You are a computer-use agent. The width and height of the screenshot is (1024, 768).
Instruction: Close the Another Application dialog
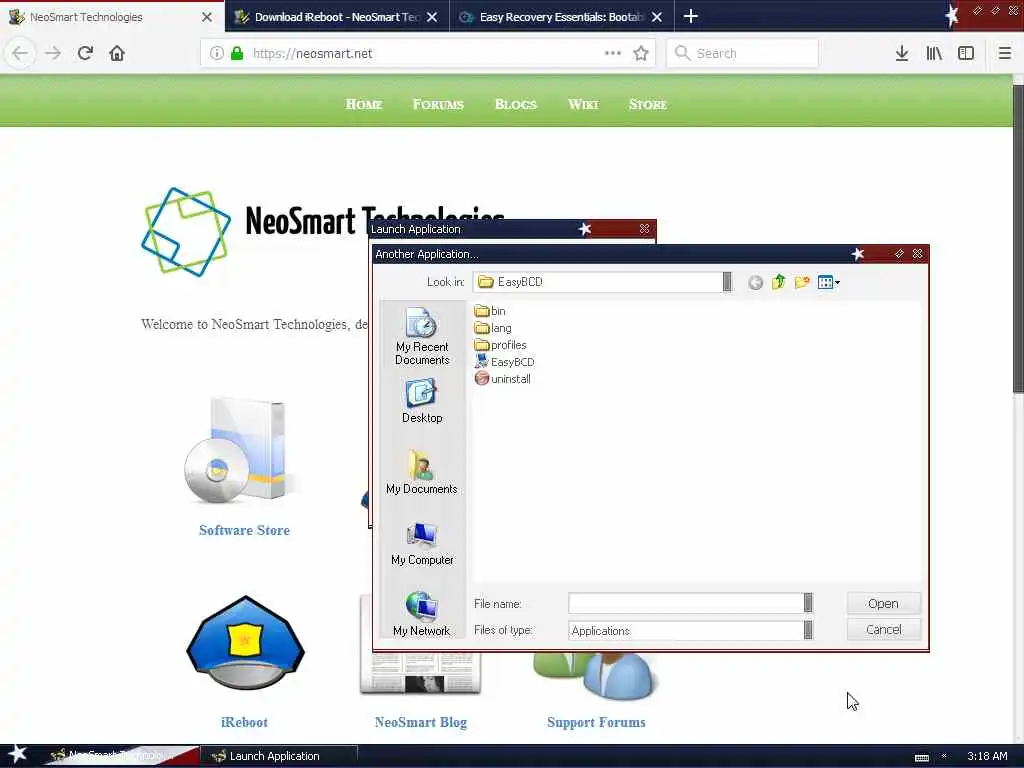pos(917,253)
